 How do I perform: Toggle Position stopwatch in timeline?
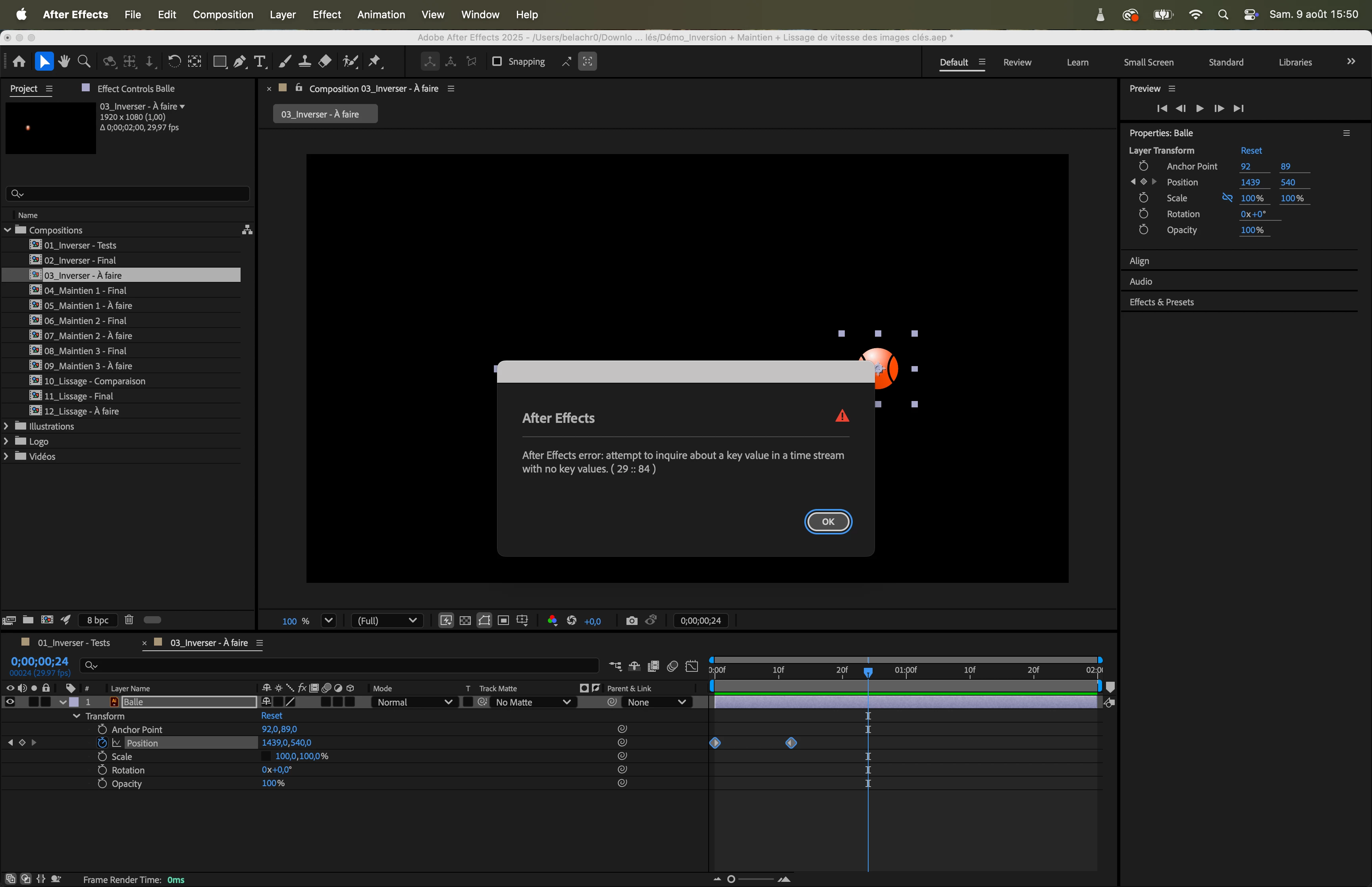pyautogui.click(x=102, y=743)
